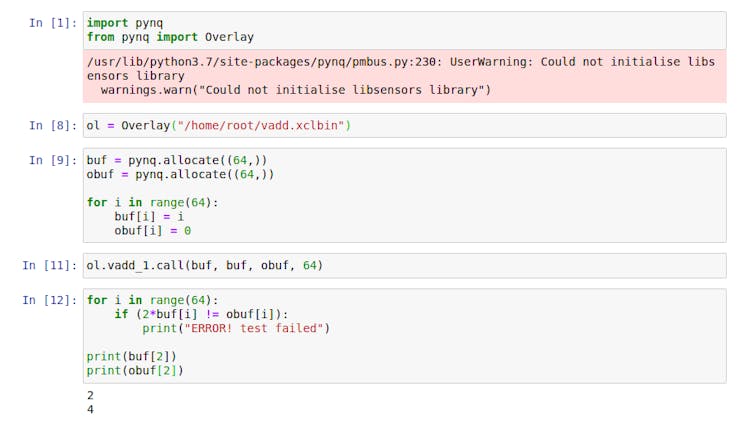
Task: Click the "from pynq import Overlay" line
Action: (x=170, y=37)
